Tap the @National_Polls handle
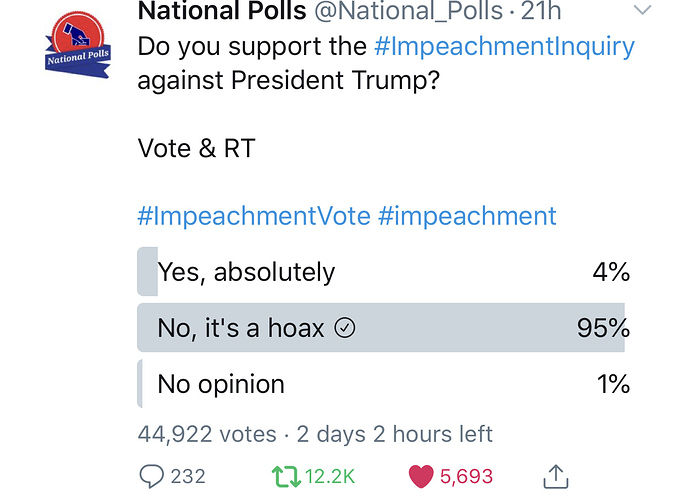683x499 pixels. coord(409,10)
